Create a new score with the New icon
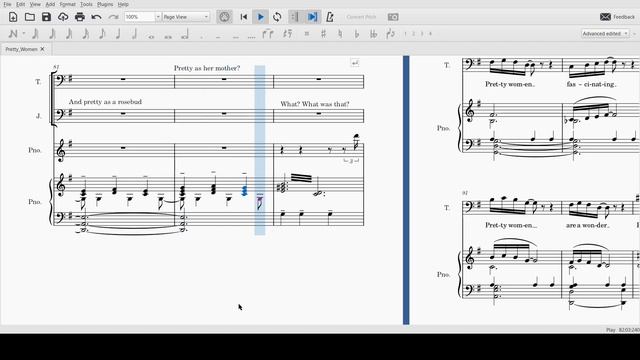640x360 pixels. pos(13,17)
